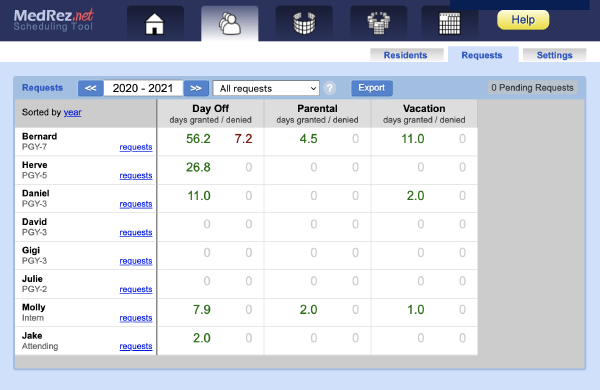600x390 pixels.
Task: Select the Requests tab
Action: 482,55
